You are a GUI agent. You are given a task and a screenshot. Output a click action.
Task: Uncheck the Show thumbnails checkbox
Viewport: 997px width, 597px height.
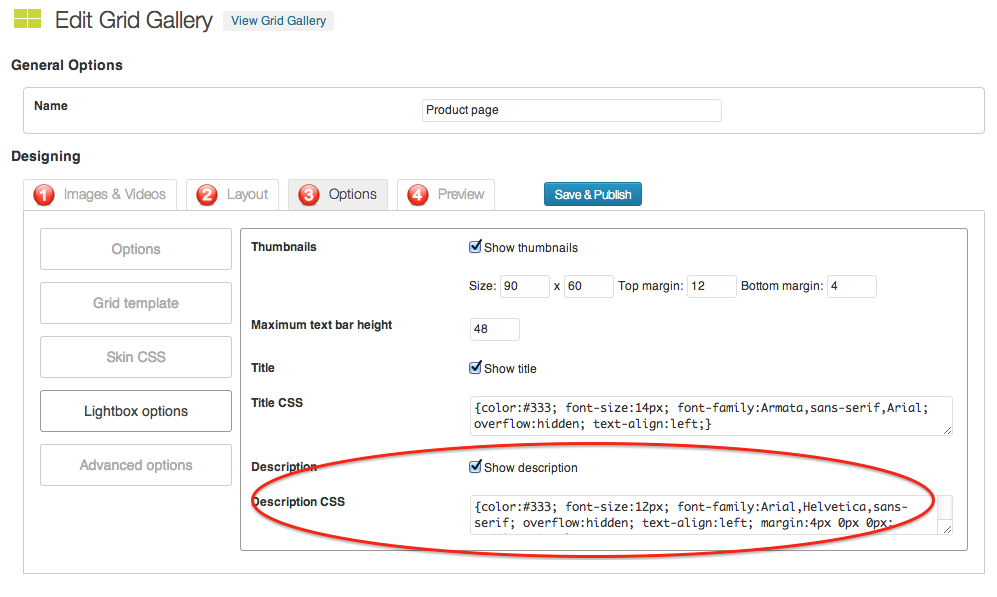(476, 247)
